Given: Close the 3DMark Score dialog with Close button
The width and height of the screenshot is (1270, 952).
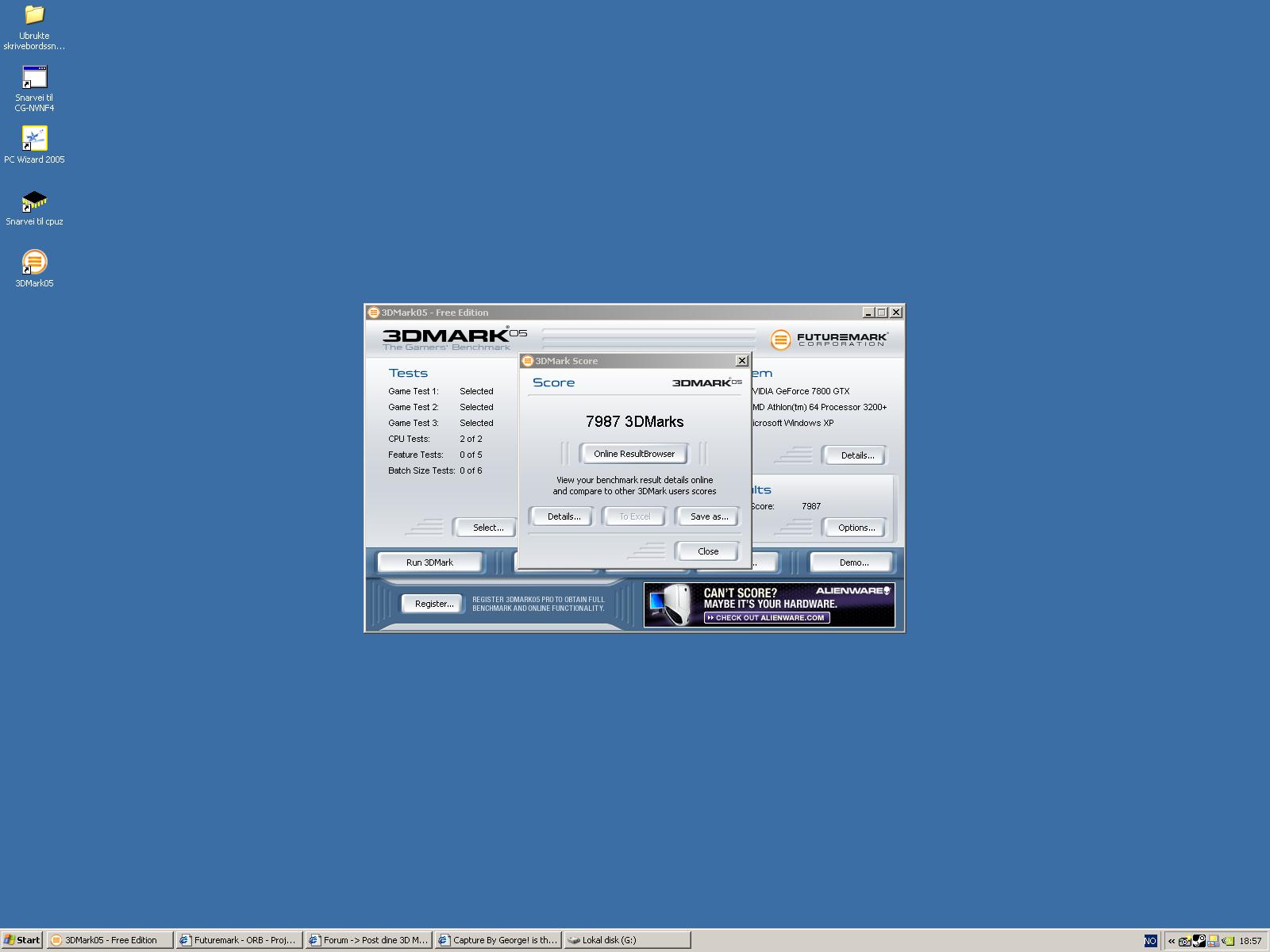Looking at the screenshot, I should pyautogui.click(x=707, y=551).
